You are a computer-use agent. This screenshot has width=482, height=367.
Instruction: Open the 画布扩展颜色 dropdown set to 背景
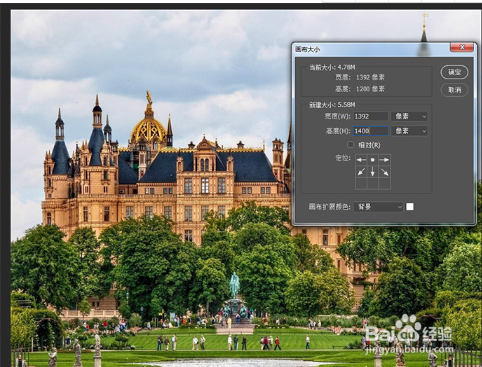379,207
